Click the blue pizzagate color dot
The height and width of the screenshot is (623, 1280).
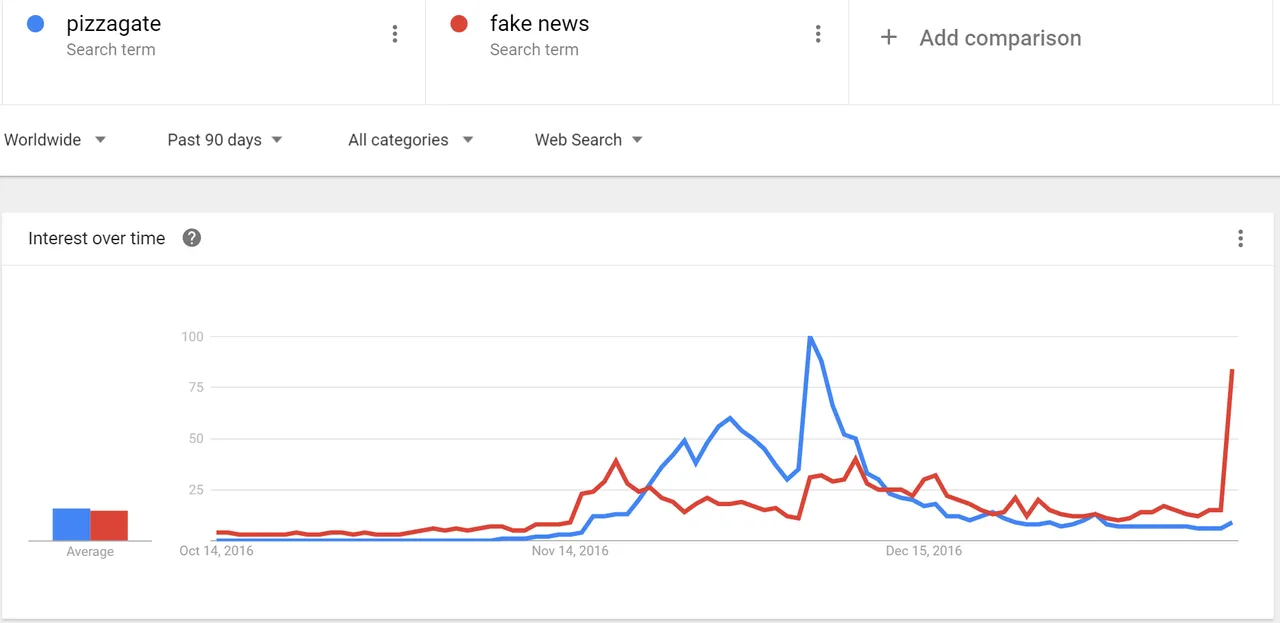(36, 24)
